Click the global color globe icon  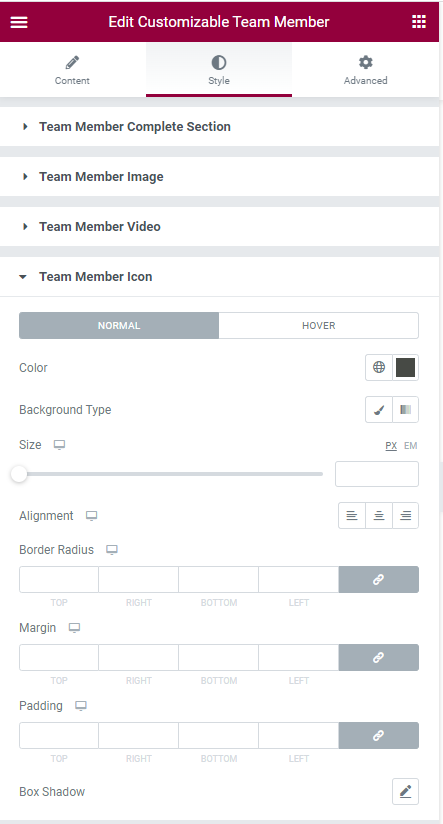(379, 367)
